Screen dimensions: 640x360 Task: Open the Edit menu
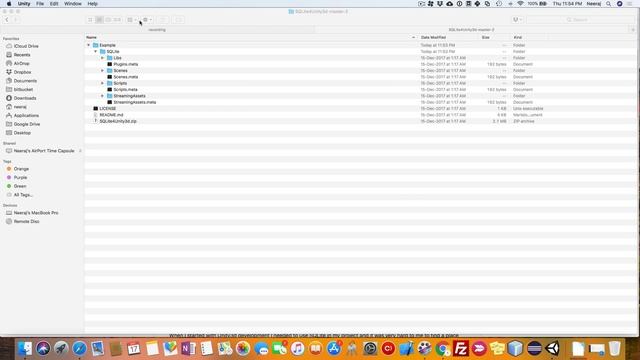point(54,4)
